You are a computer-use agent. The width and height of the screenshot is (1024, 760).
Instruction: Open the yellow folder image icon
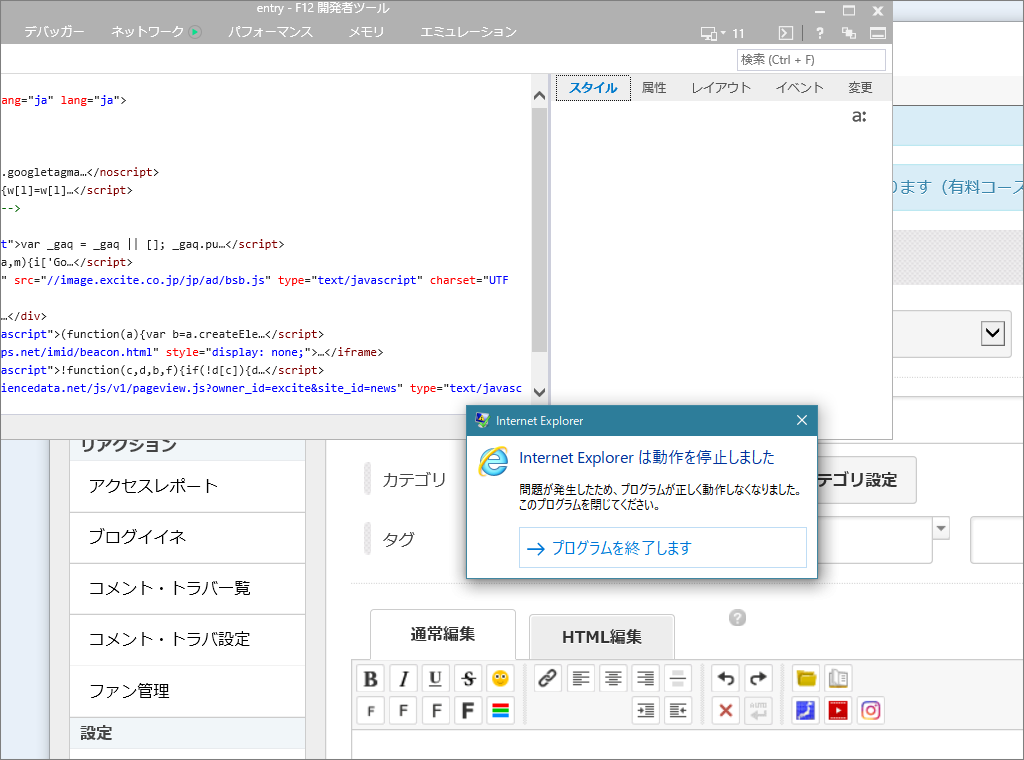point(806,679)
